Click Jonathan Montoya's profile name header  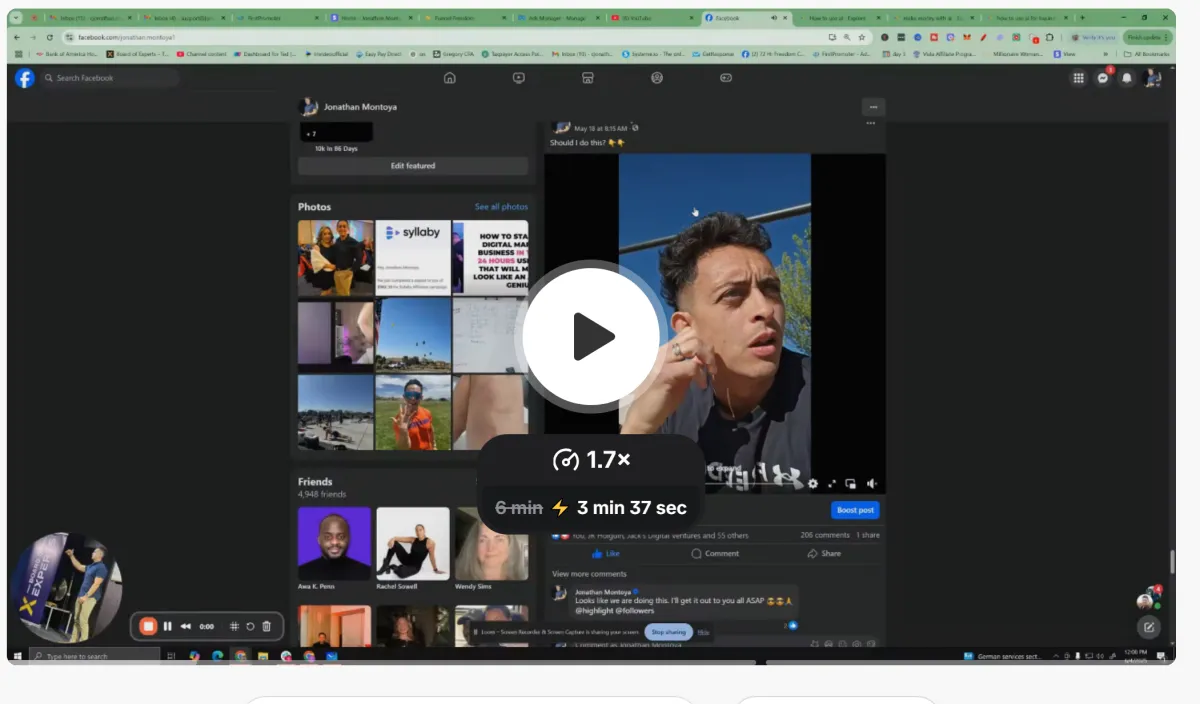pyautogui.click(x=360, y=107)
